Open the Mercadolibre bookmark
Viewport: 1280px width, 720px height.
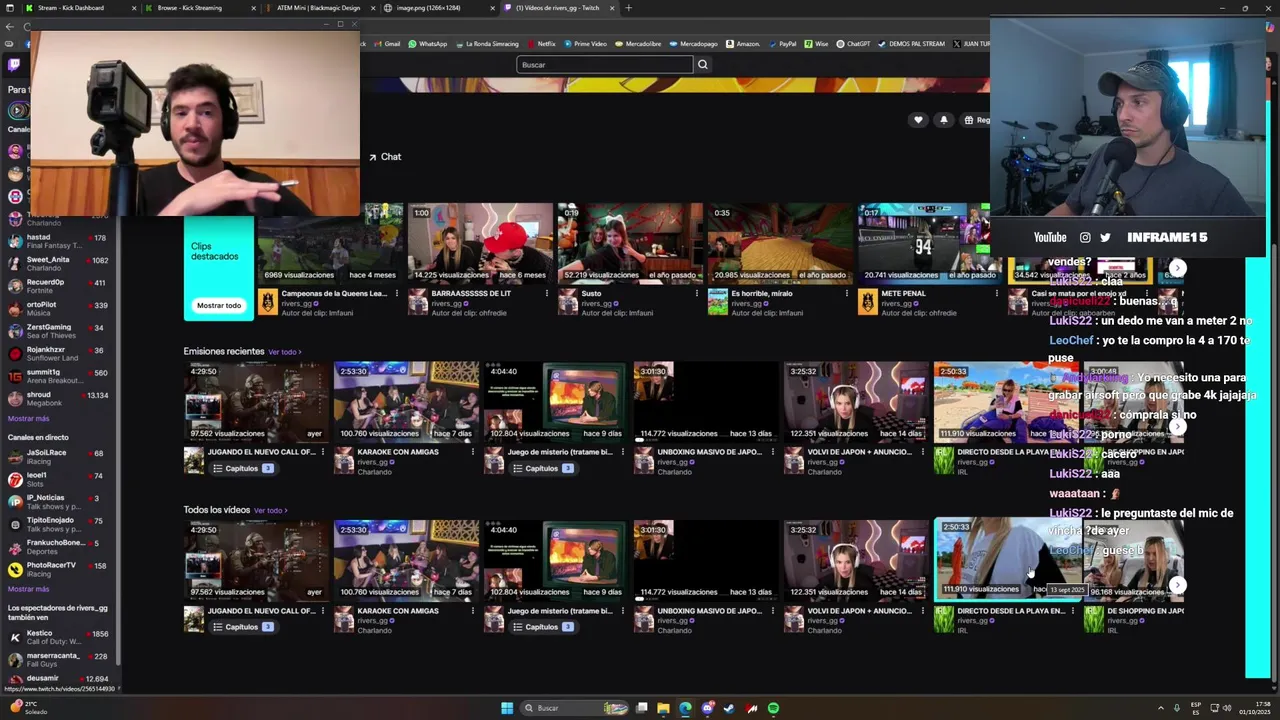click(637, 44)
